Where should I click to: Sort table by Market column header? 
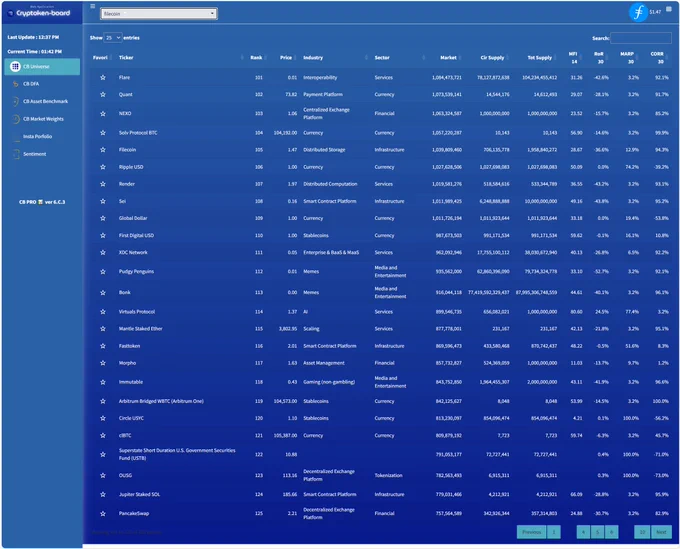coord(448,58)
